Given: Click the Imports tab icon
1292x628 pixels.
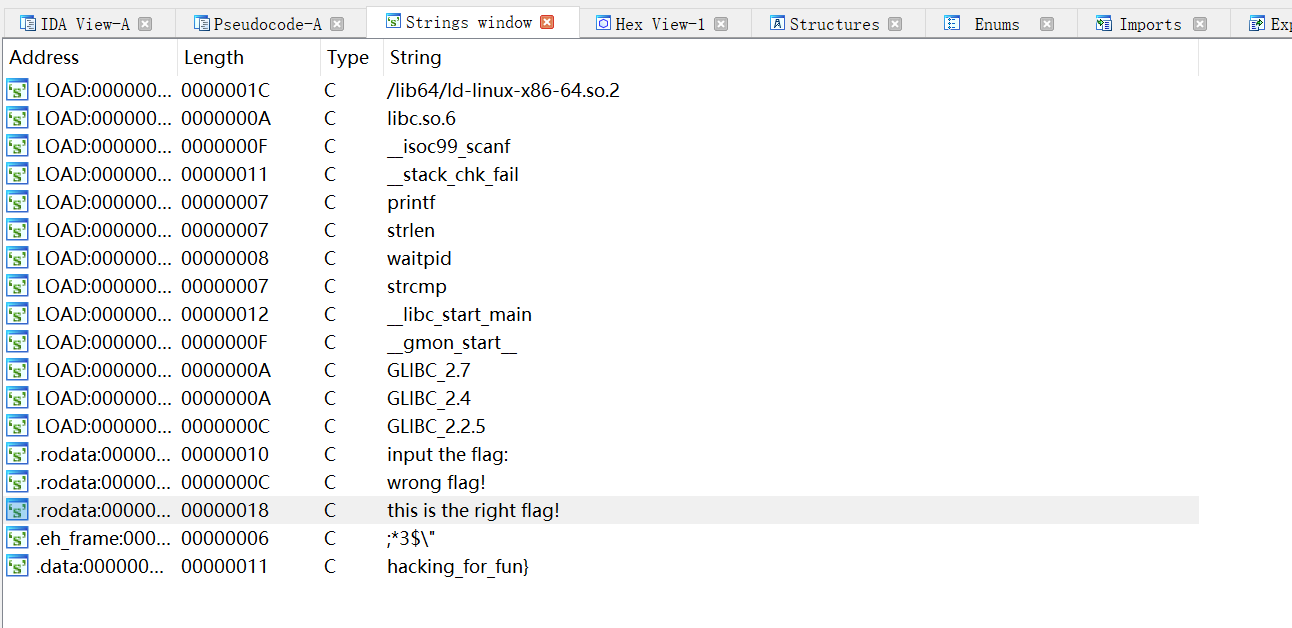Looking at the screenshot, I should point(1104,24).
